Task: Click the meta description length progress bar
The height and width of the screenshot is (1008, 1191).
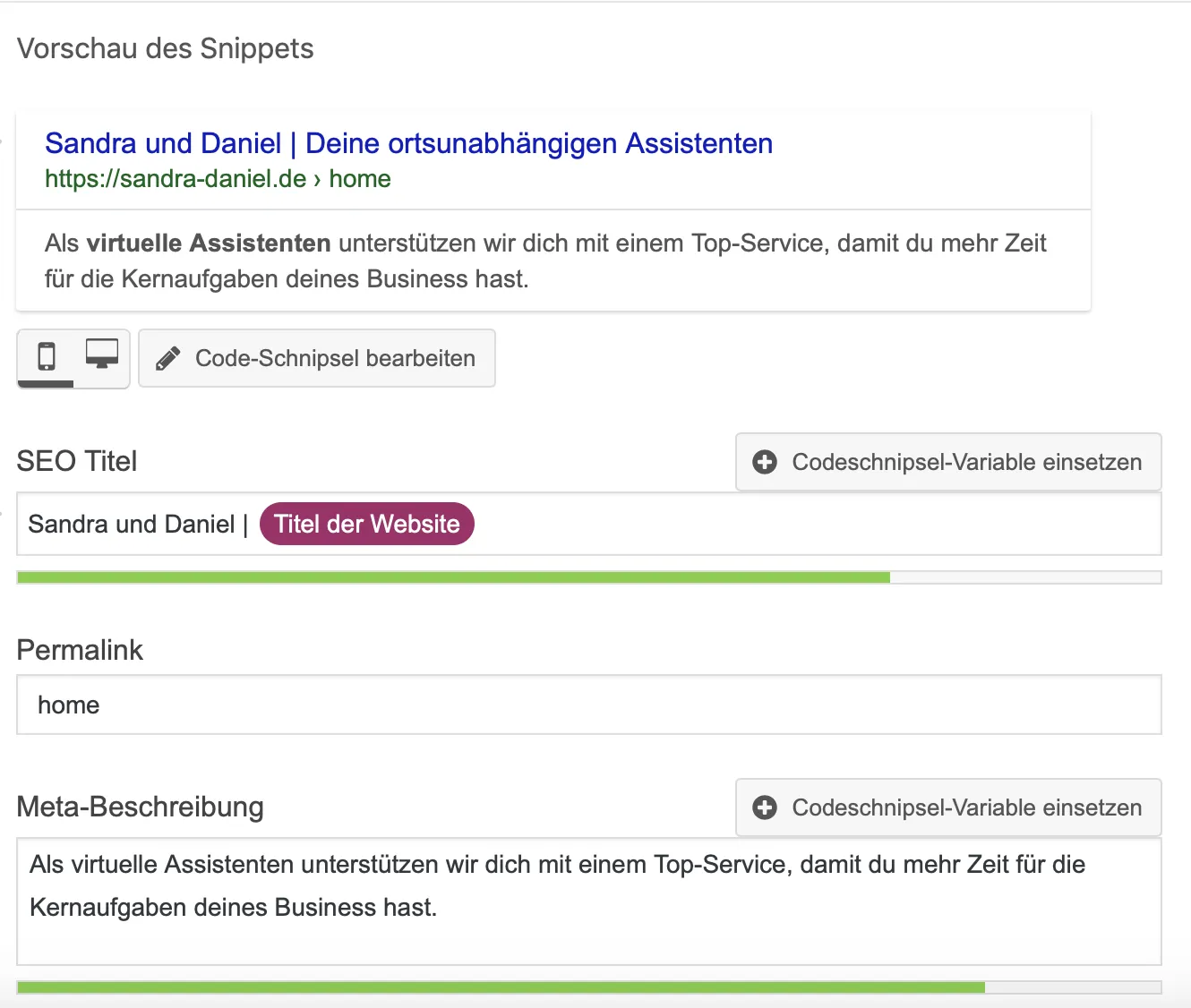Action: [x=589, y=987]
